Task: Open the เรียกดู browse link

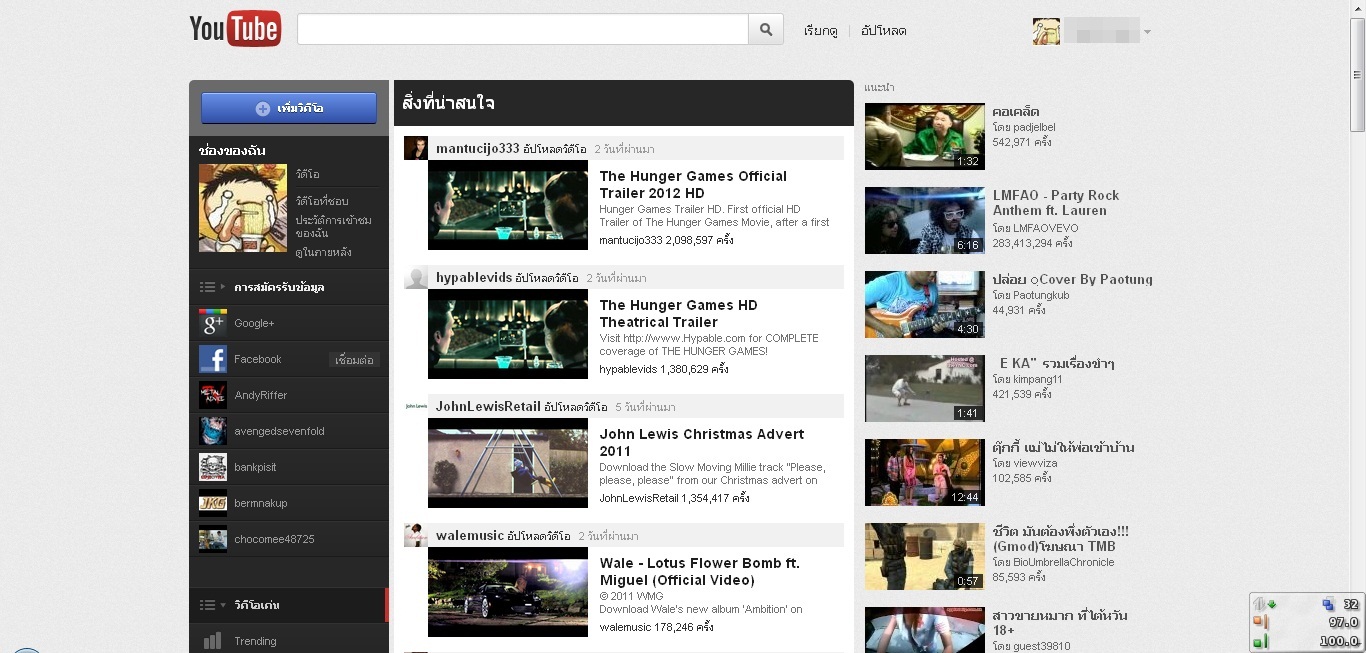Action: [x=820, y=31]
